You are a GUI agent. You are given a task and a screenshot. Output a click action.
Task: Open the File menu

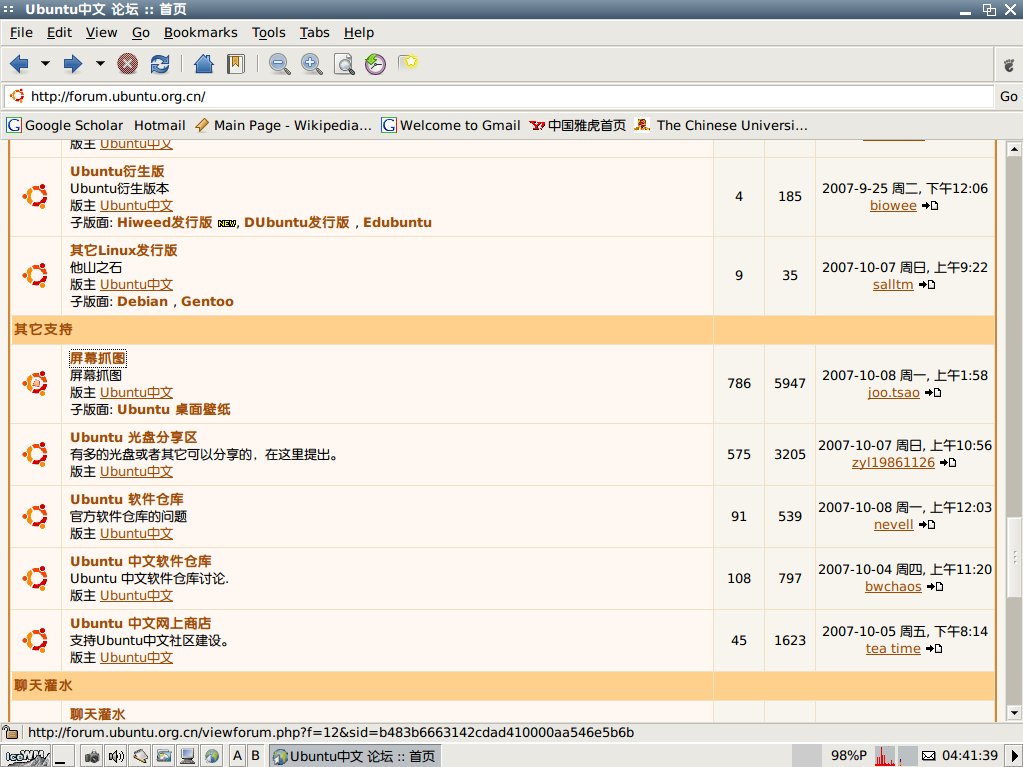point(22,33)
